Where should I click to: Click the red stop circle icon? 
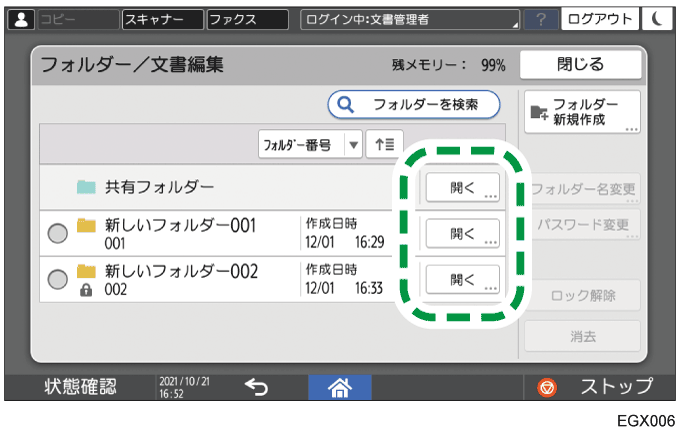[x=547, y=387]
